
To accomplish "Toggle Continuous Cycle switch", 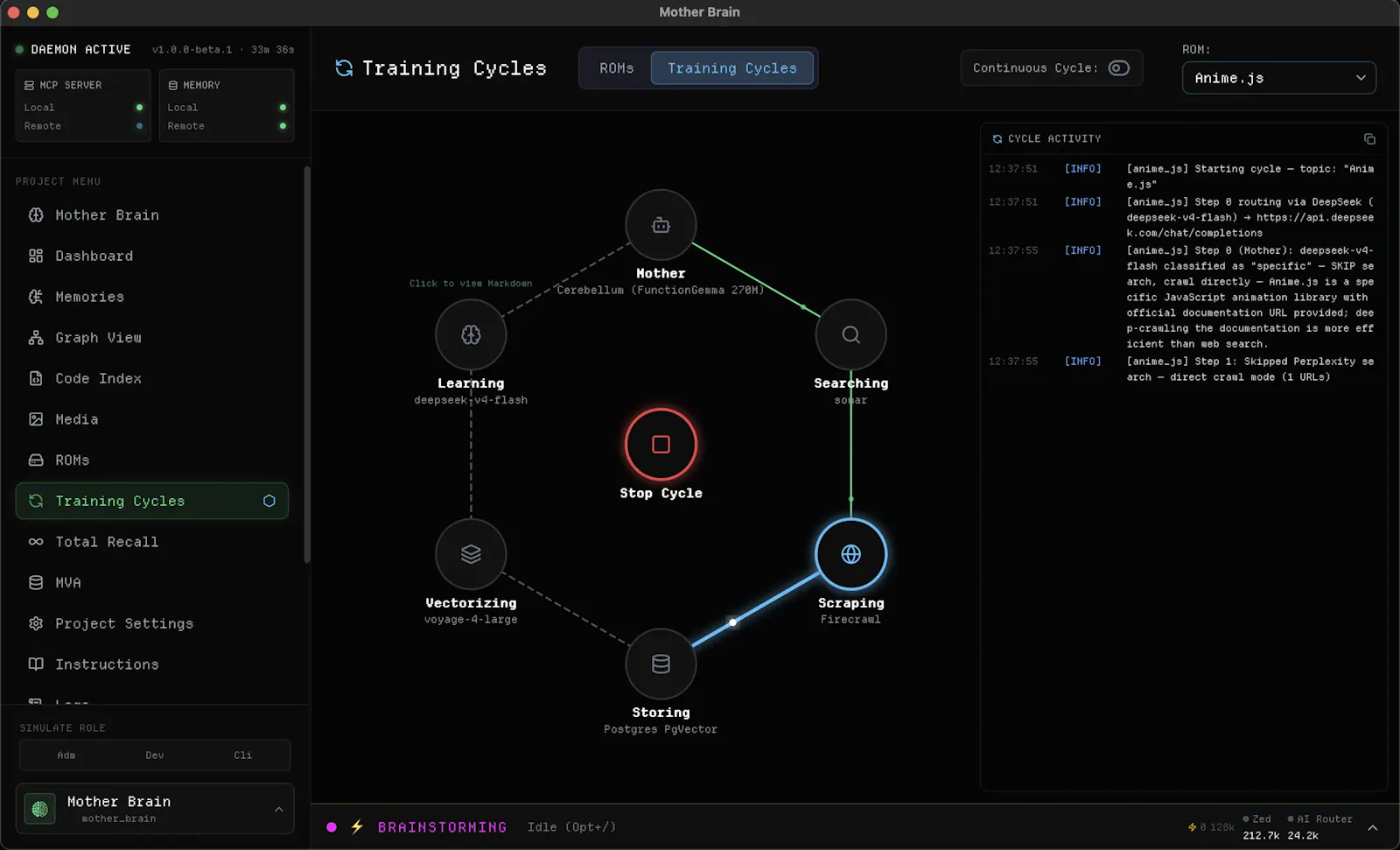I will point(1119,68).
